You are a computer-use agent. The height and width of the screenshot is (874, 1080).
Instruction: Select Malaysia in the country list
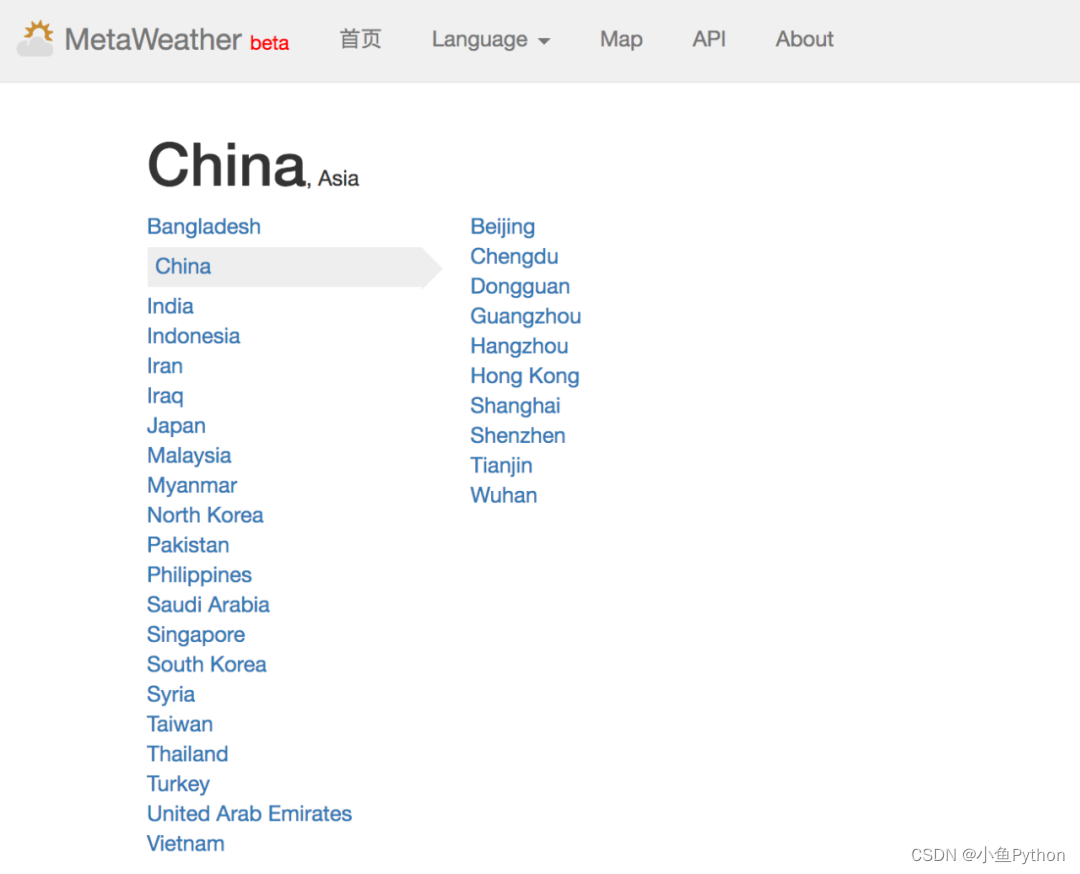189,455
